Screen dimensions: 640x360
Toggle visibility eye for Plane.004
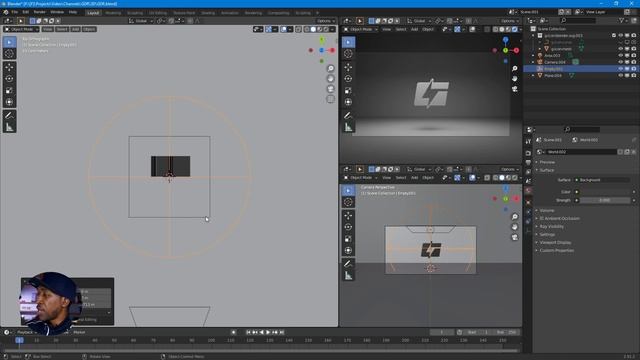(x=620, y=76)
